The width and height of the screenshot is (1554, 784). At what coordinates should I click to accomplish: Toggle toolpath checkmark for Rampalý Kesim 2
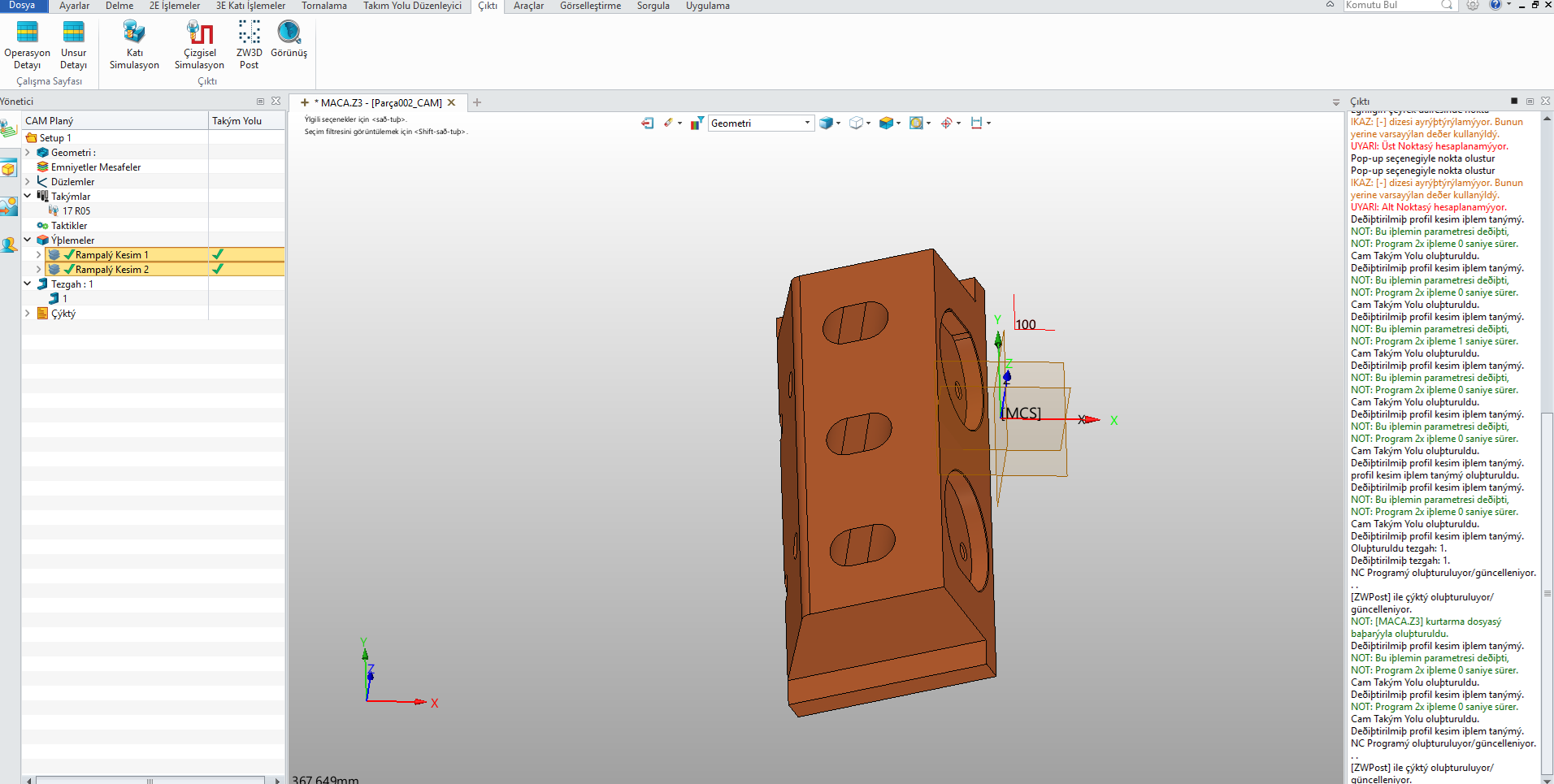tap(218, 269)
